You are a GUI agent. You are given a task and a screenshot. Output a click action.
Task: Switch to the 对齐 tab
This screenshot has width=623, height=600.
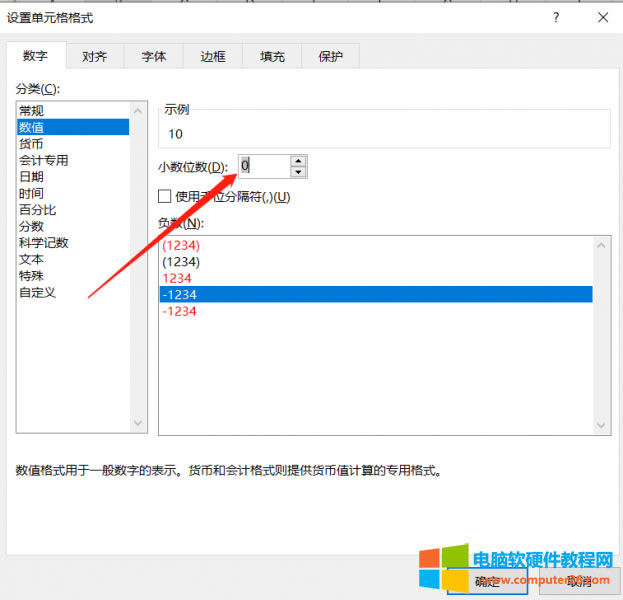point(95,57)
